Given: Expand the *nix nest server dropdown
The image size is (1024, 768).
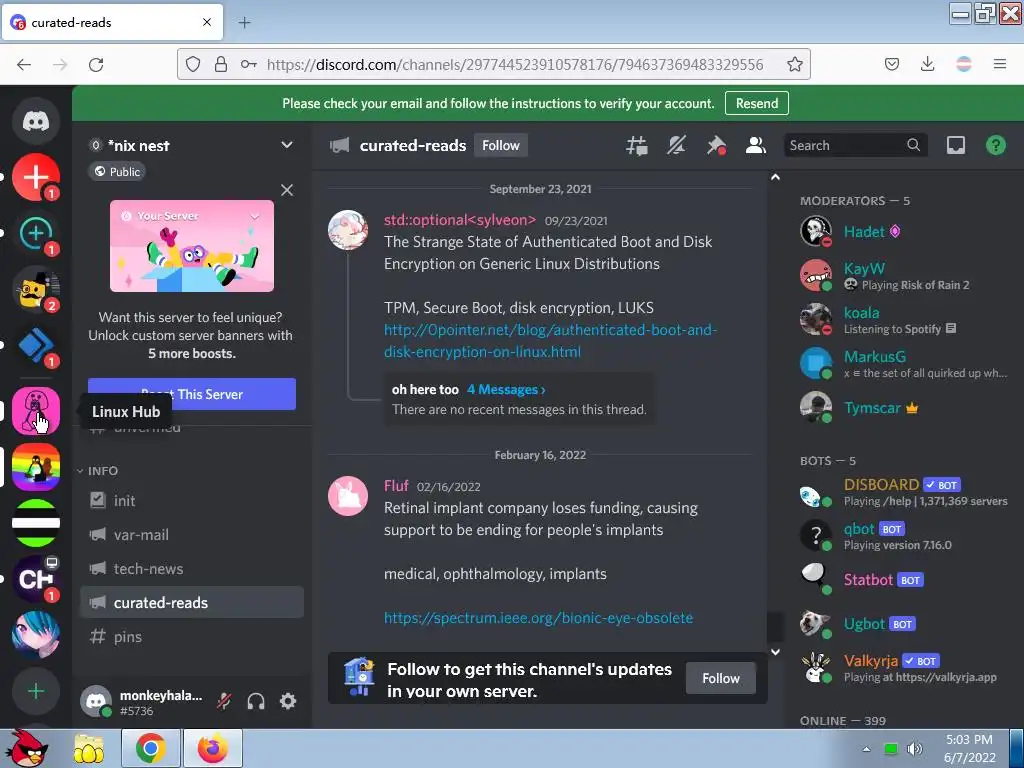Looking at the screenshot, I should [x=287, y=145].
